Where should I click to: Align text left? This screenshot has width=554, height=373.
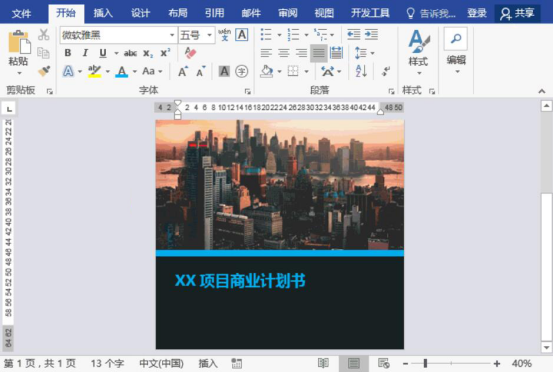click(x=266, y=53)
